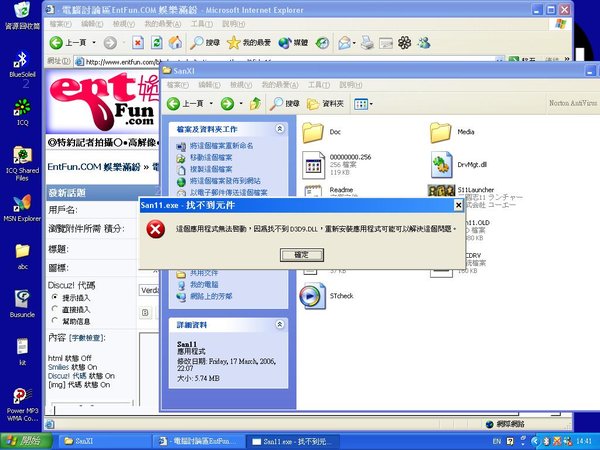The width and height of the screenshot is (600, 450).
Task: Launch the ICQ desktop icon
Action: point(22,112)
